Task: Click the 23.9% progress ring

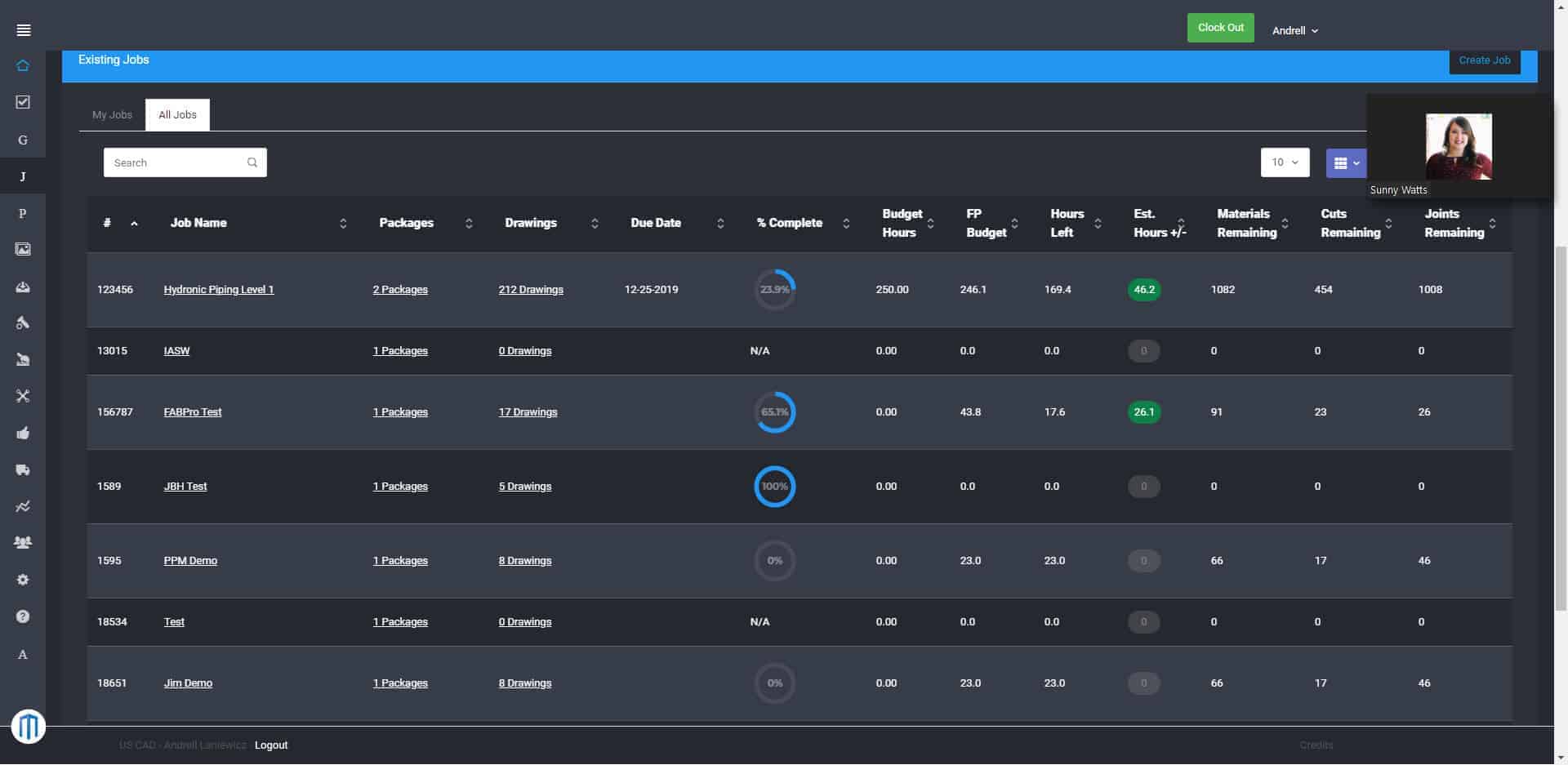Action: pos(774,290)
